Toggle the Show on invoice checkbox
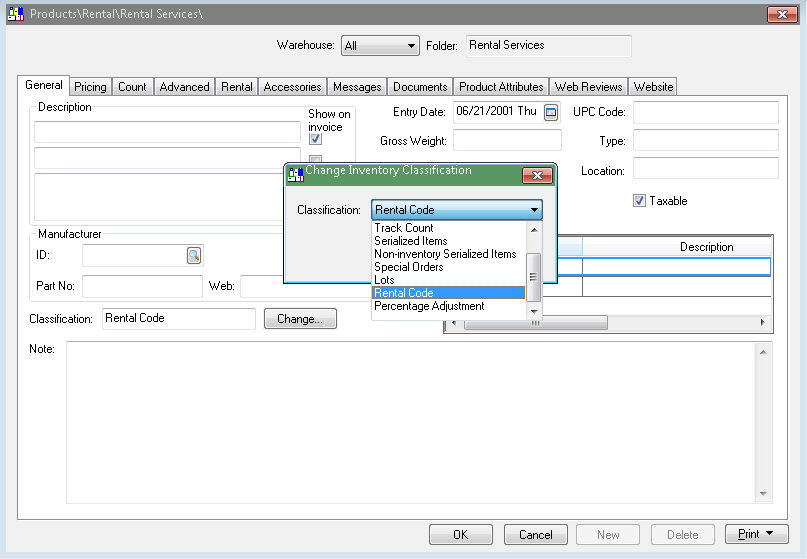Screen dimensions: 807x559 coord(315,139)
